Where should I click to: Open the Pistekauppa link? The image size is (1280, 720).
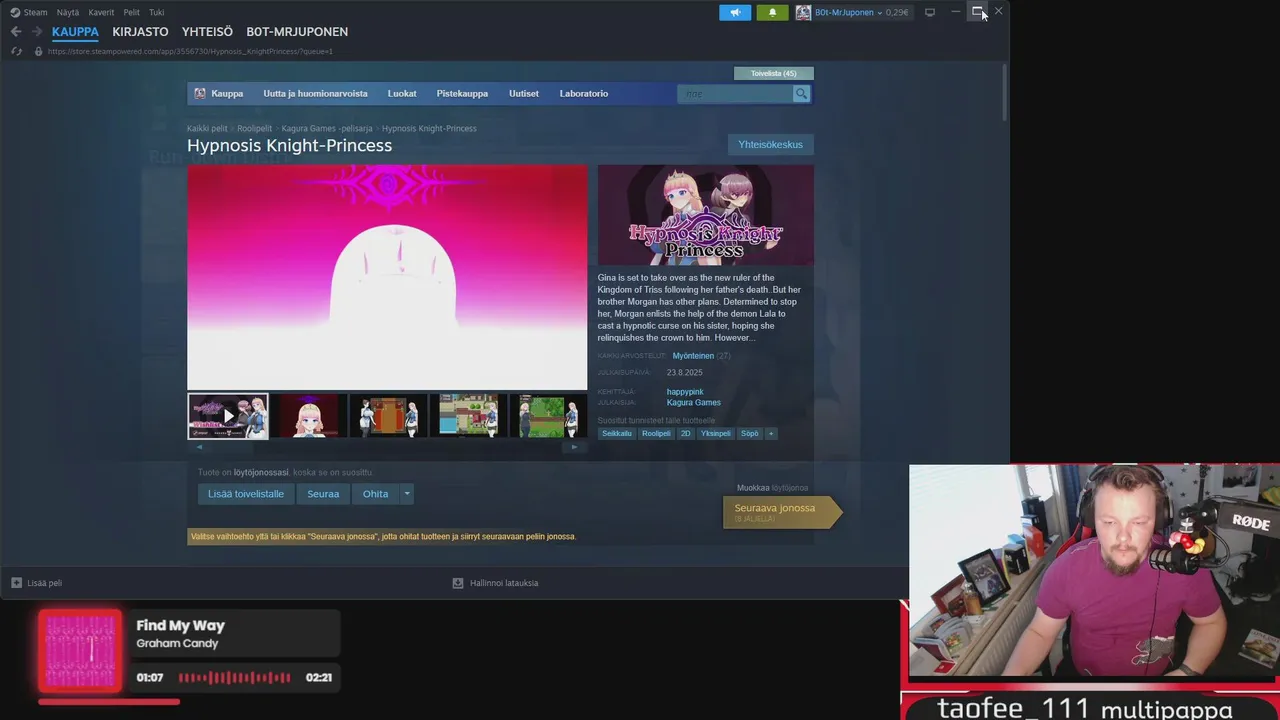(x=462, y=94)
